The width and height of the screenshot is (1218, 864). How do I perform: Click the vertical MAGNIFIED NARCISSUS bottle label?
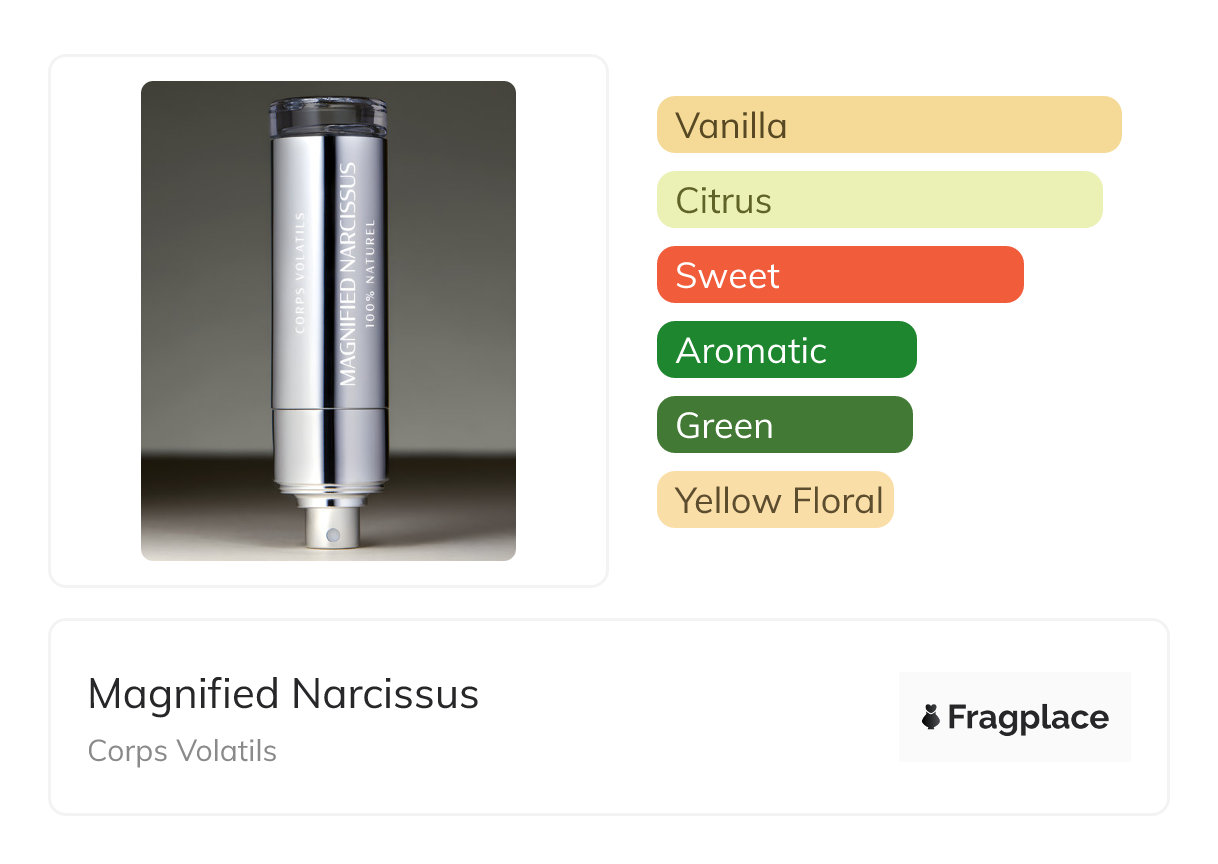[x=348, y=274]
